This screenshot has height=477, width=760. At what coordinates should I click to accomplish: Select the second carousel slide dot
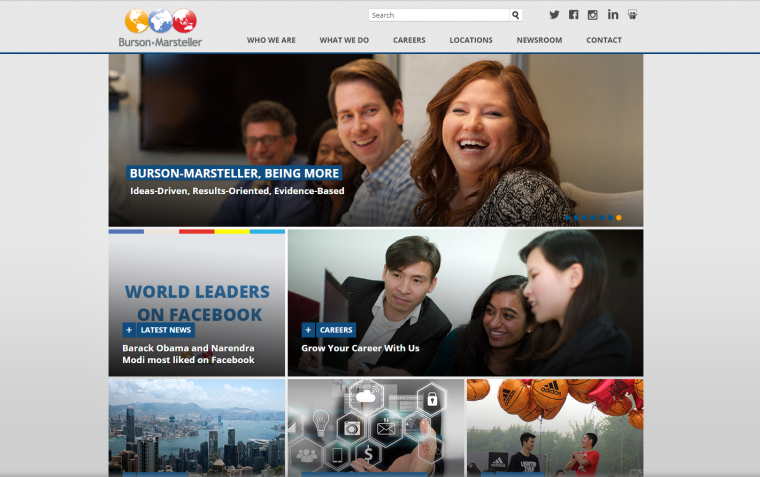[x=576, y=218]
